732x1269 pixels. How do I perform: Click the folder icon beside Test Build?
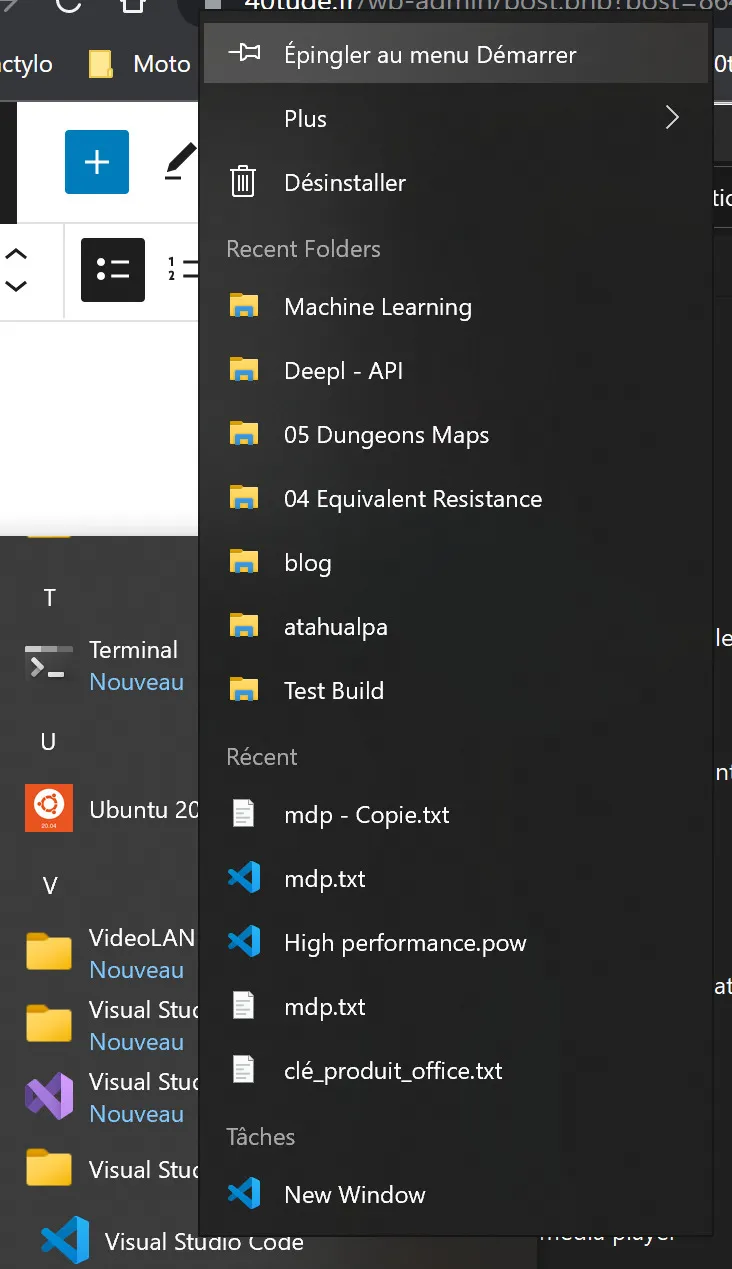pos(244,690)
